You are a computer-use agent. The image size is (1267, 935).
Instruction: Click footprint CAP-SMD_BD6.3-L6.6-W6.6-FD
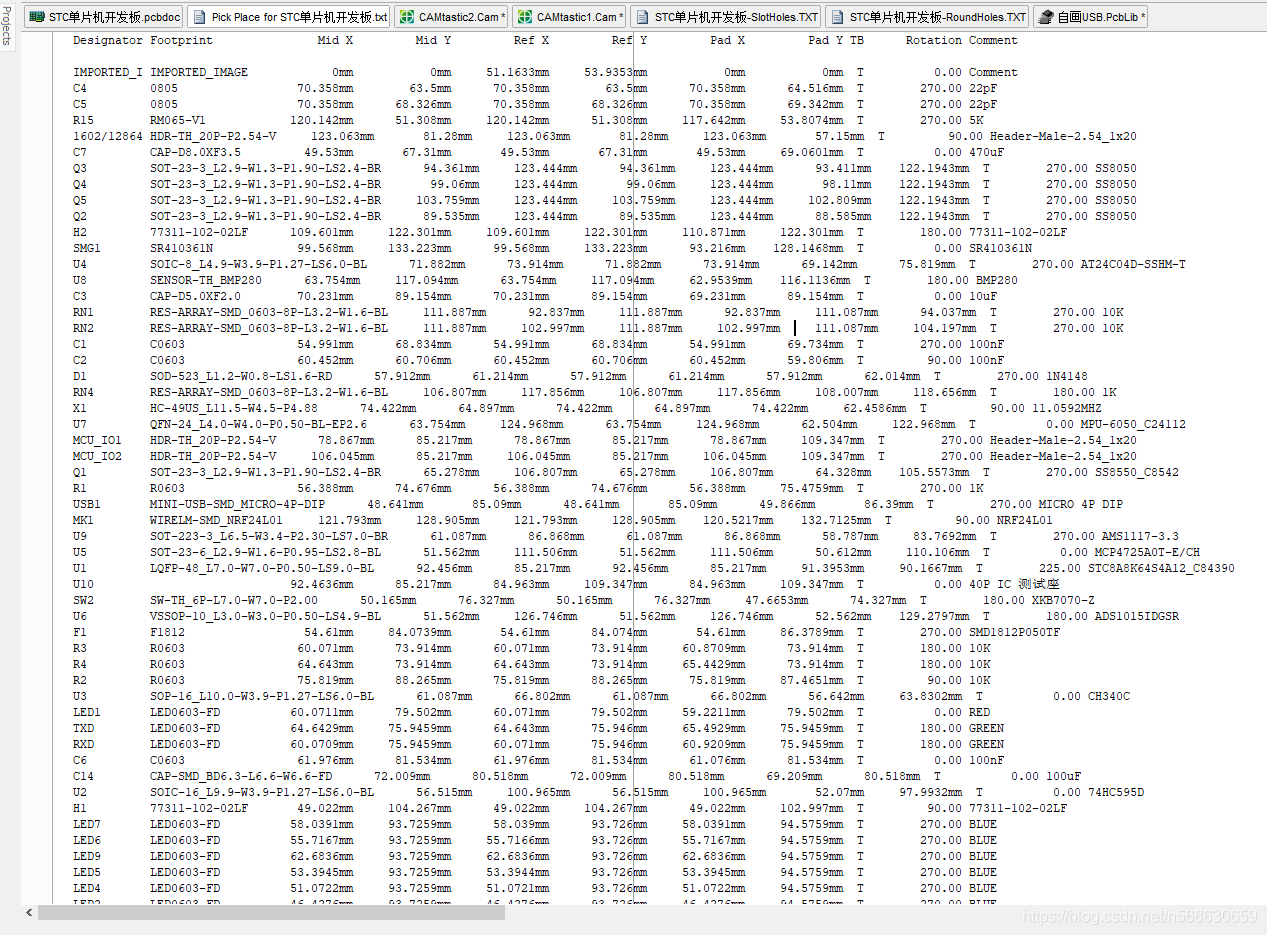point(241,776)
